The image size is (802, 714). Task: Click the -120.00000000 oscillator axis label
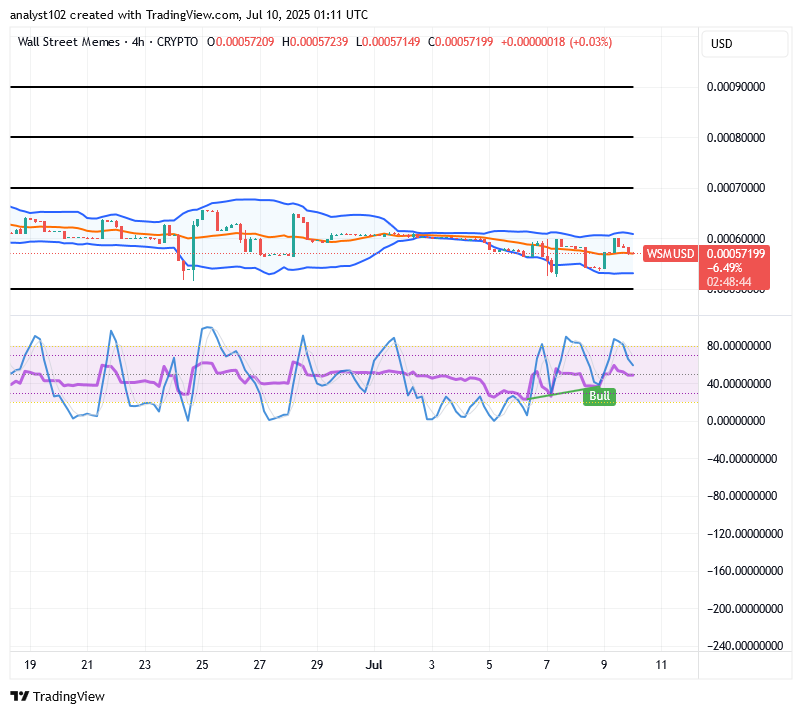745,534
